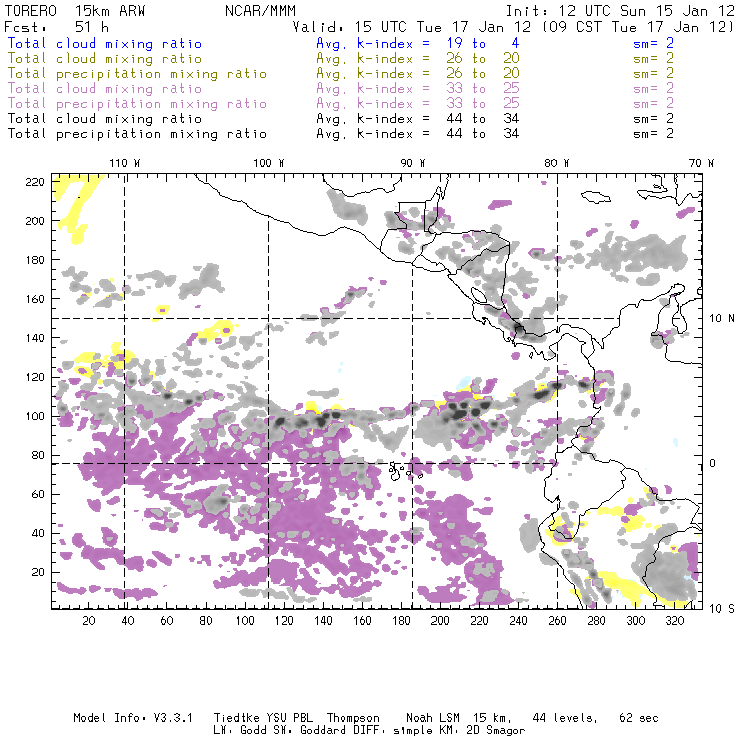This screenshot has height=740, width=740.
Task: Select the 'Fcst: 51 h' forecast hour text
Action: (56, 27)
